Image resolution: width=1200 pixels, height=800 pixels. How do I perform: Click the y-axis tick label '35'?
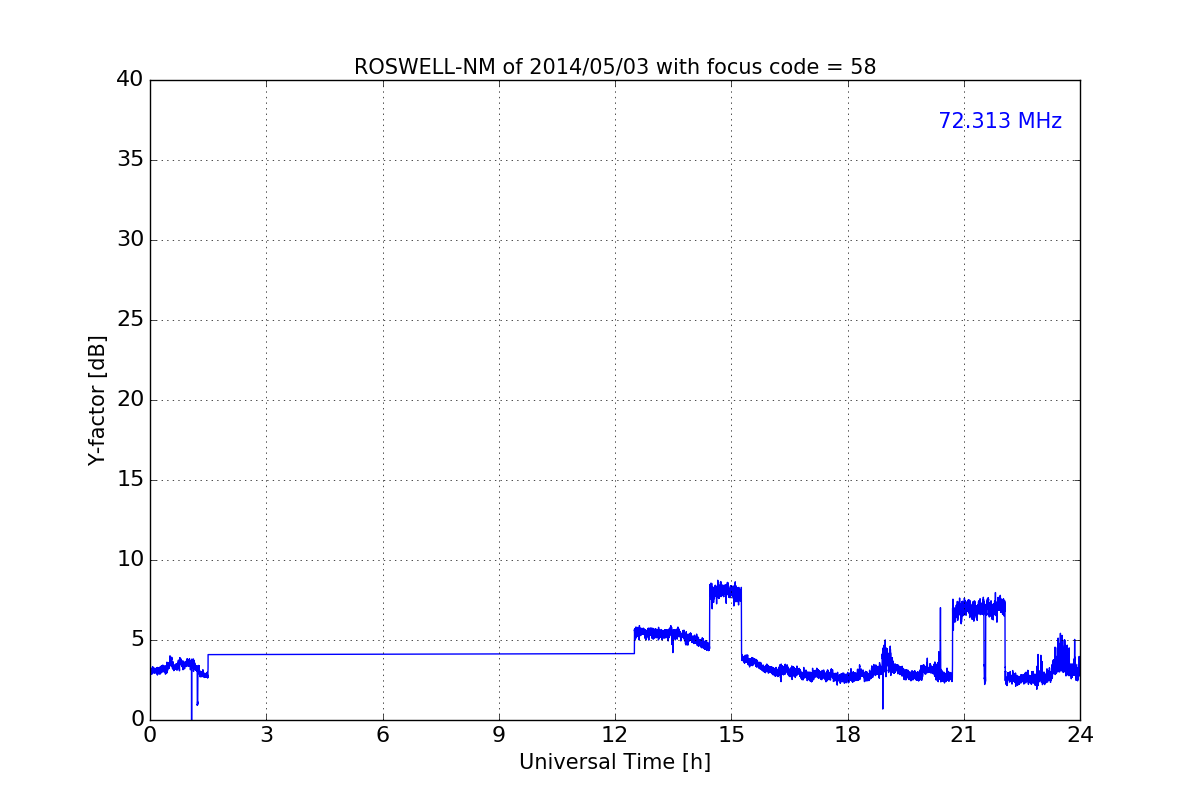(130, 160)
